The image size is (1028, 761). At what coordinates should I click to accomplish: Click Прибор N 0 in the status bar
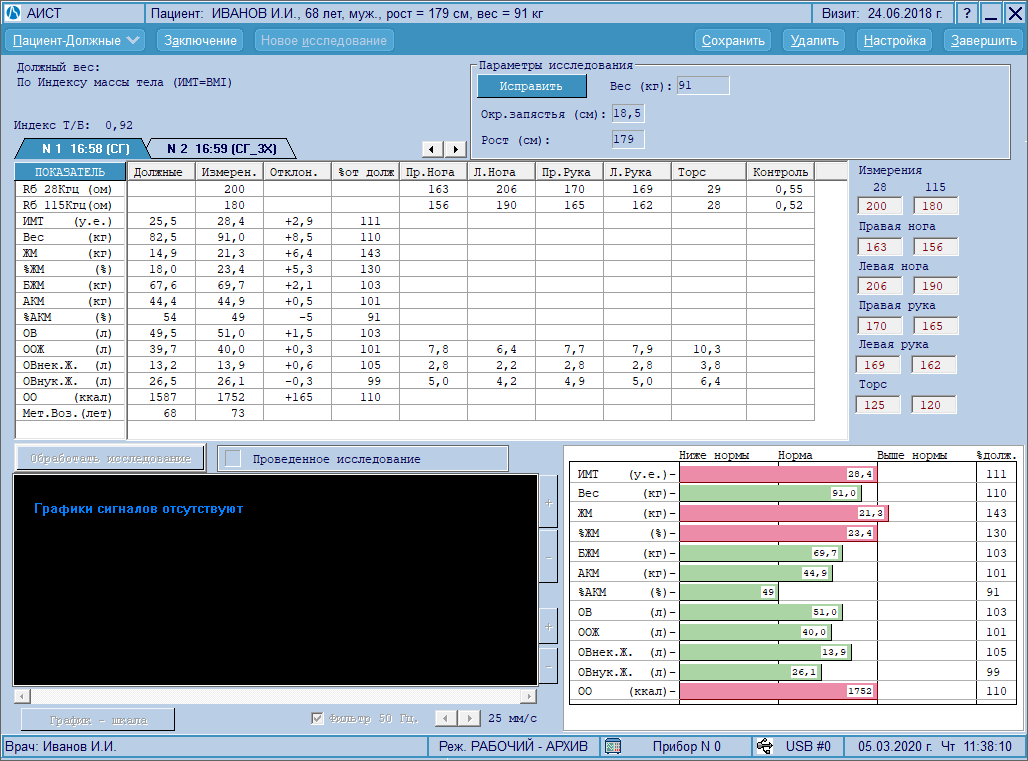coord(686,747)
